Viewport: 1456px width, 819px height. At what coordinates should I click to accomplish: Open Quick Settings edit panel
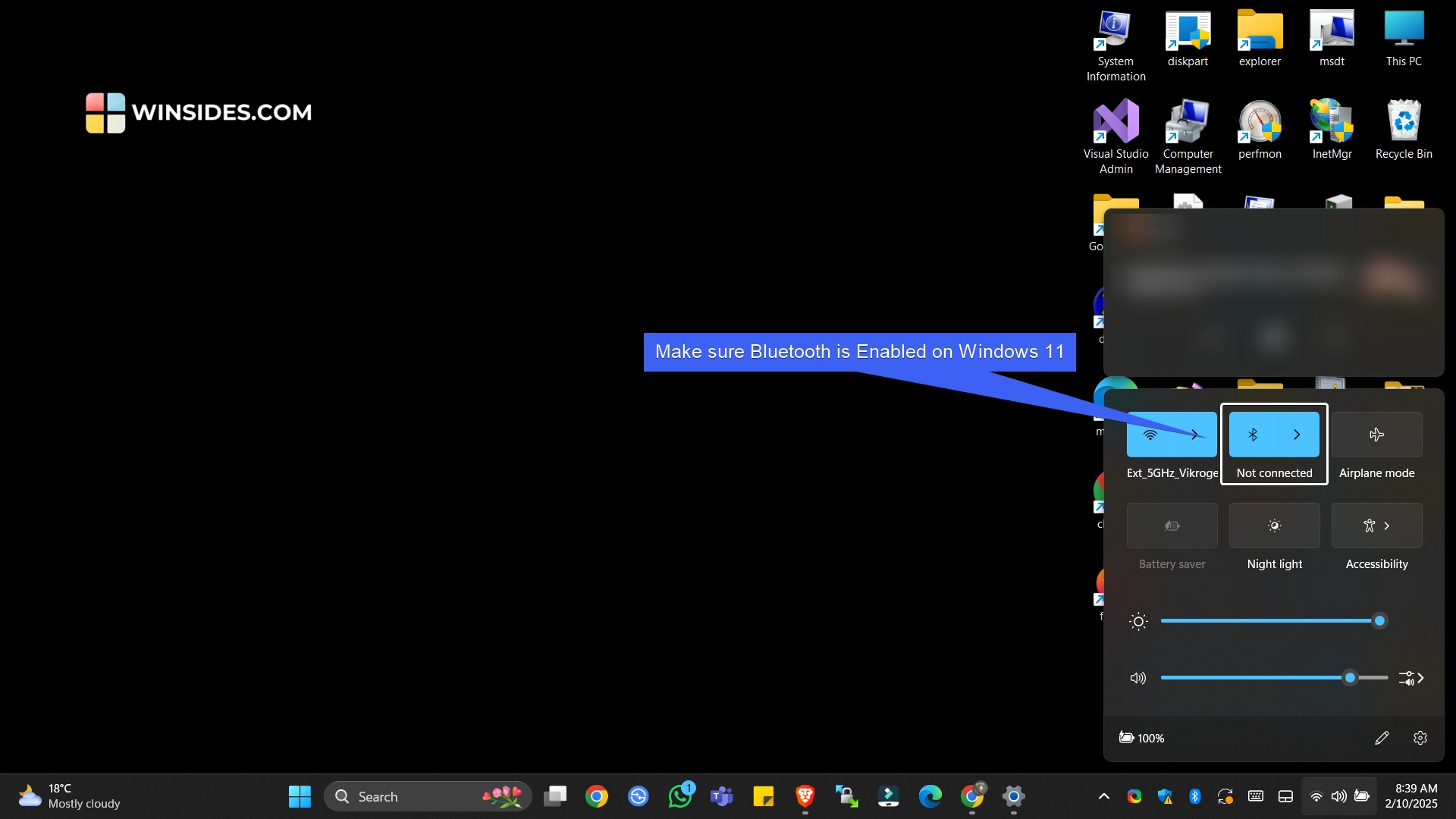pyautogui.click(x=1383, y=737)
